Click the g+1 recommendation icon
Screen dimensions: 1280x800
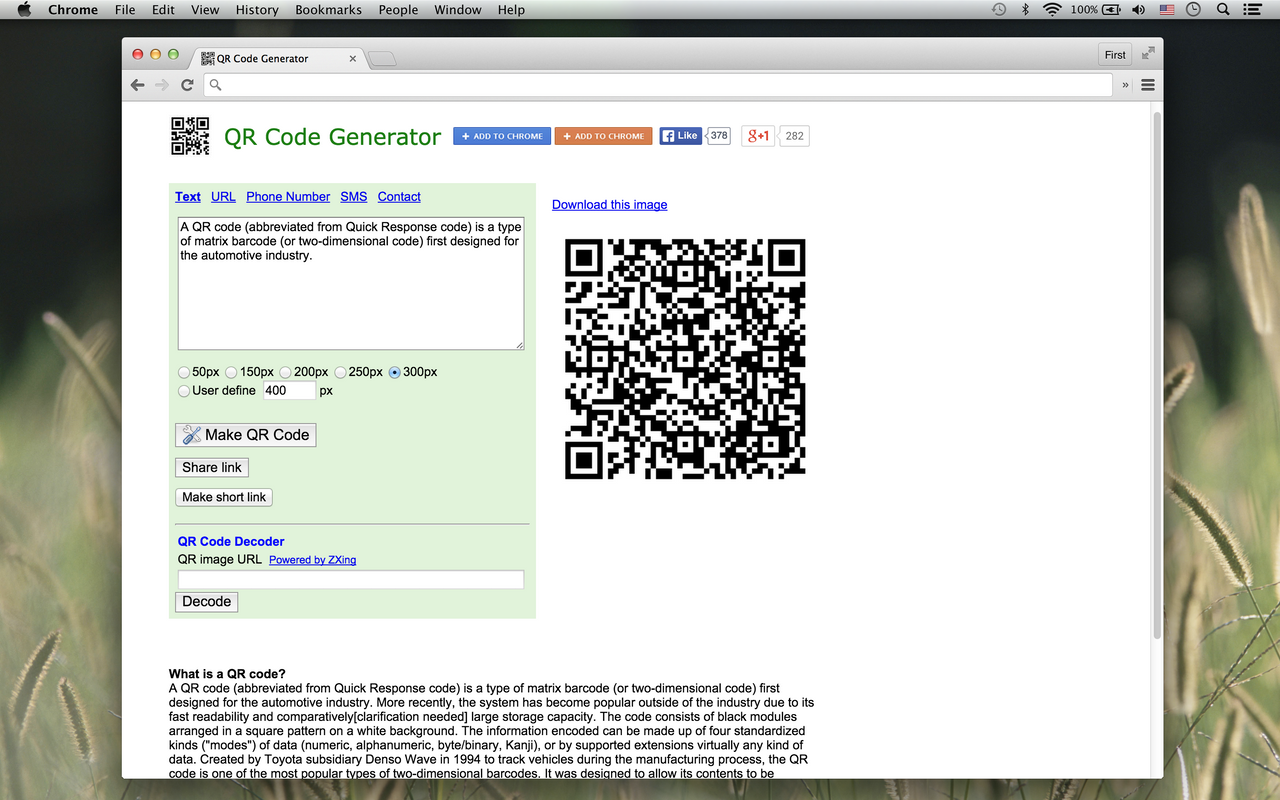(x=757, y=135)
